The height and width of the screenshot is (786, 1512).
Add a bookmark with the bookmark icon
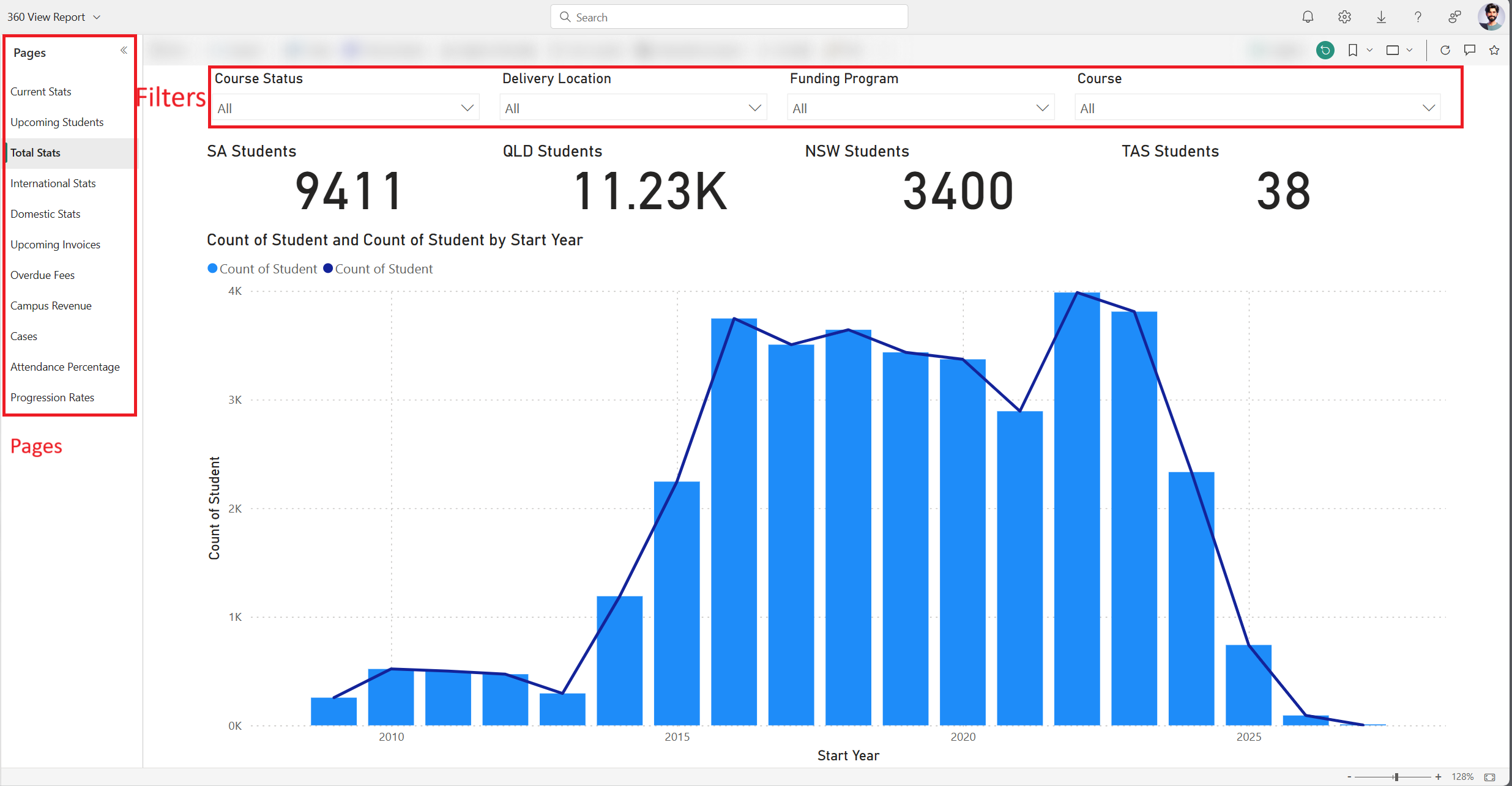coord(1353,50)
